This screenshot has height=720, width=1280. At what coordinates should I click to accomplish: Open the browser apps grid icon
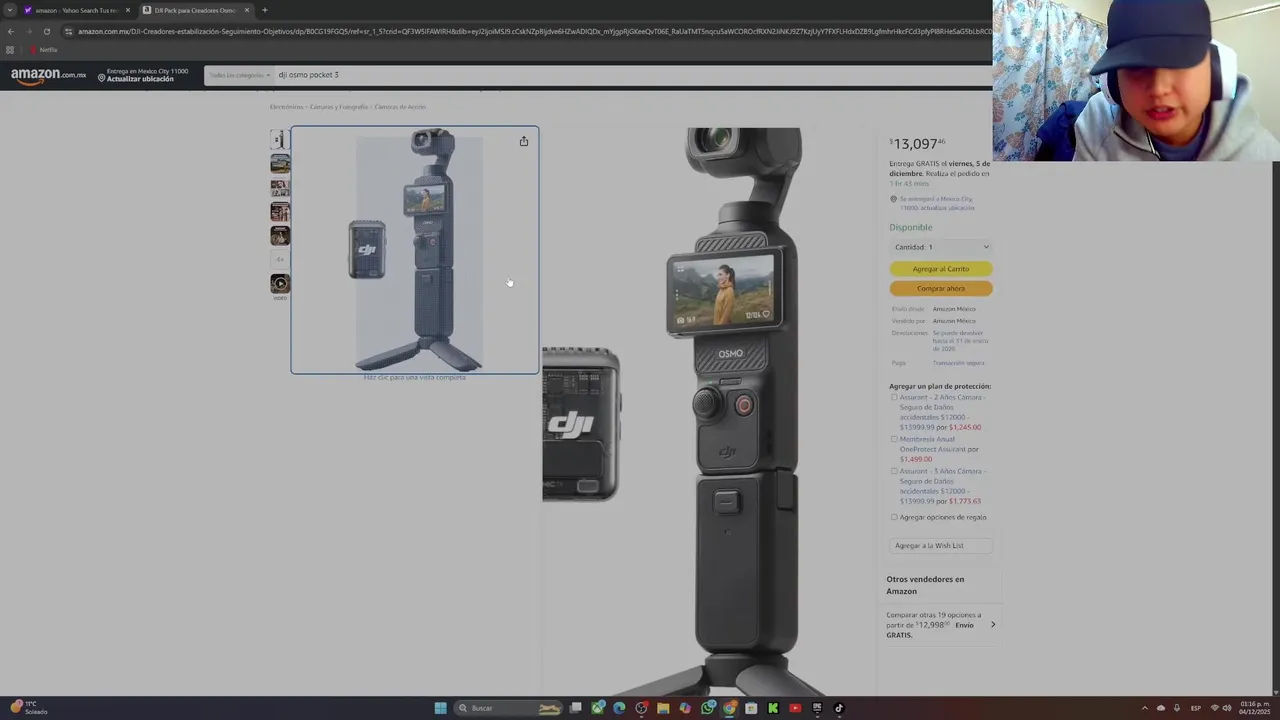pos(10,49)
